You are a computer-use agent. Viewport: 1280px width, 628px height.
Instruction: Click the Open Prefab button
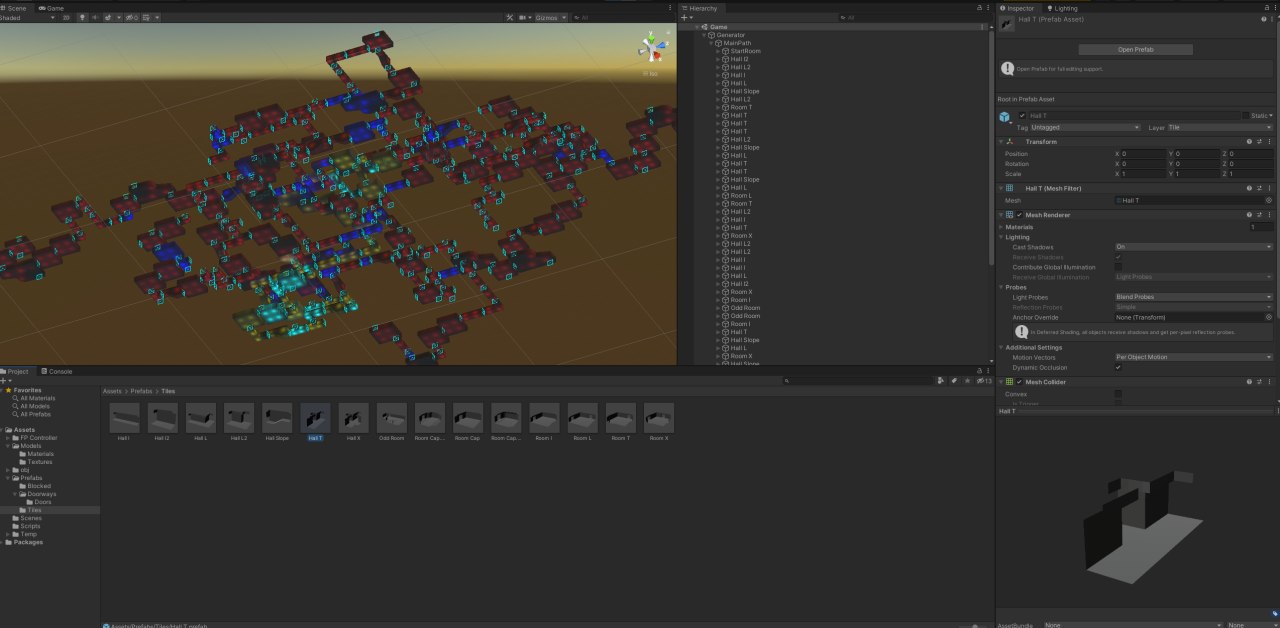point(1136,49)
